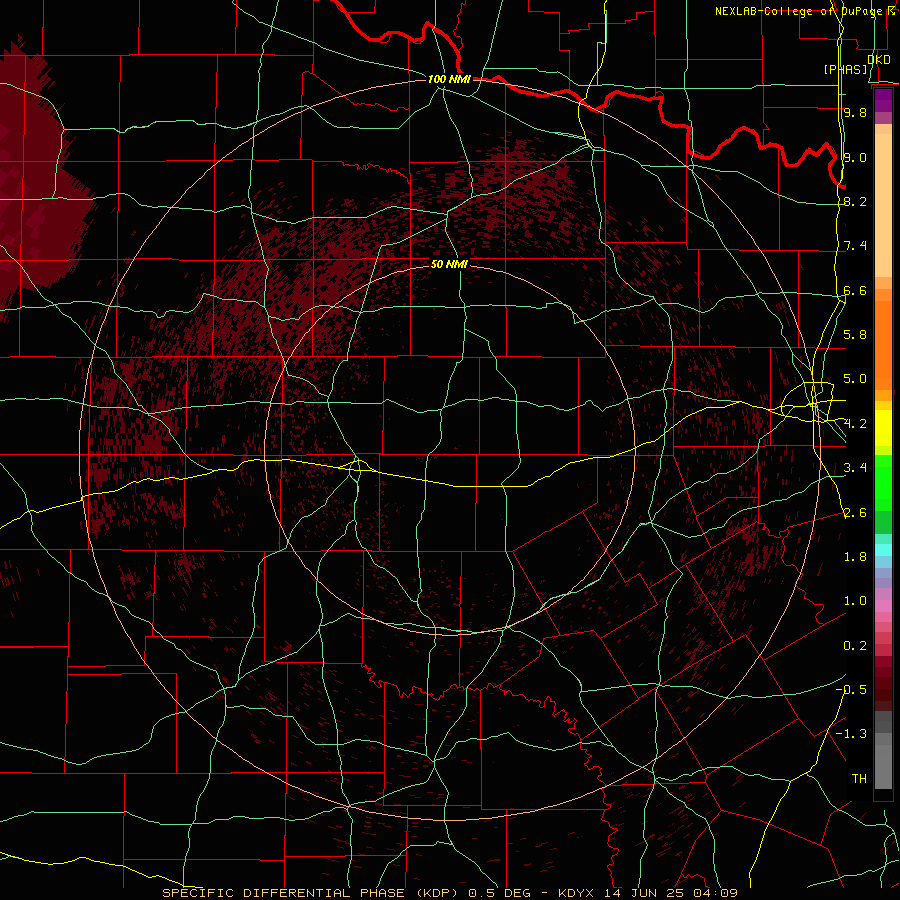
Task: Click the 5.8 color scale value
Action: pyautogui.click(x=855, y=335)
